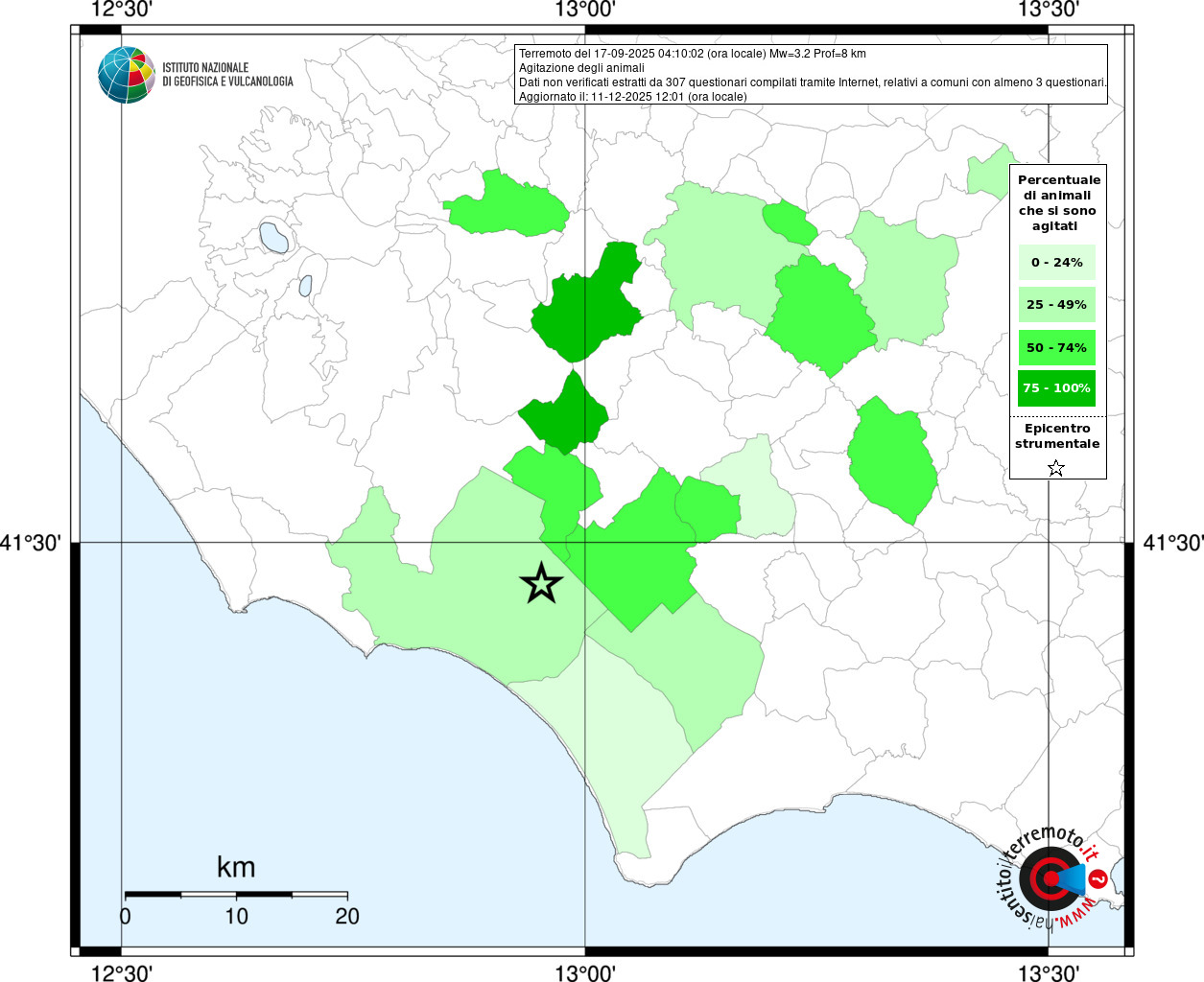Select the 25 - 49% legend swatch
Screen dimensions: 1204x982
pyautogui.click(x=1057, y=304)
